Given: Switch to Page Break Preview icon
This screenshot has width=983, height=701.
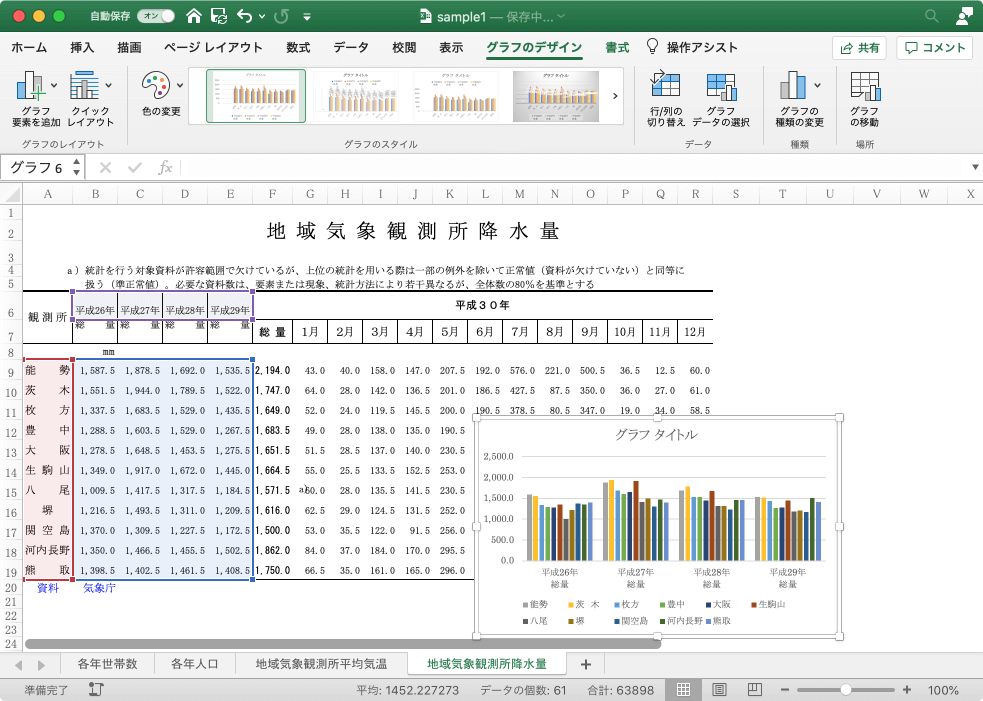Looking at the screenshot, I should click(x=755, y=690).
